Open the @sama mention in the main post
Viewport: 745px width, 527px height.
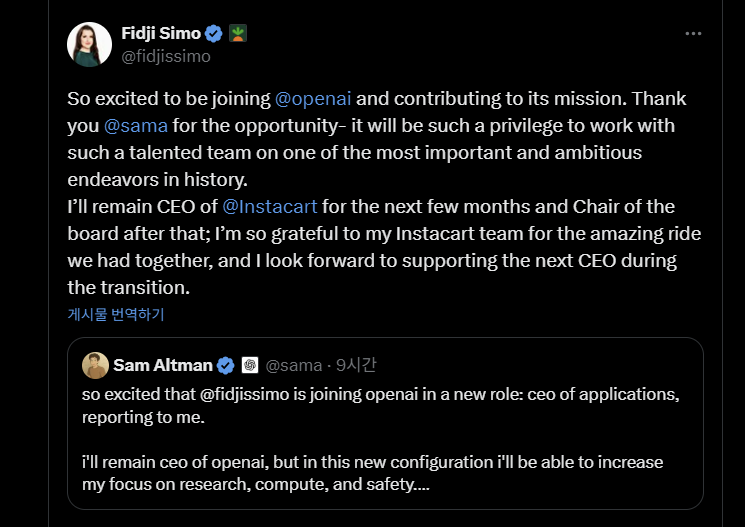point(135,126)
